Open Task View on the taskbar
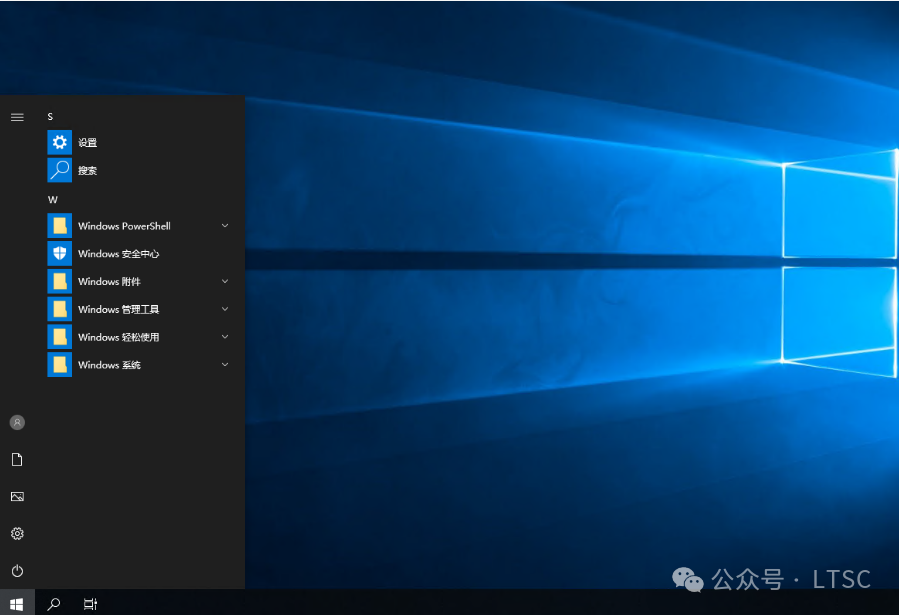The image size is (899, 615). (91, 604)
